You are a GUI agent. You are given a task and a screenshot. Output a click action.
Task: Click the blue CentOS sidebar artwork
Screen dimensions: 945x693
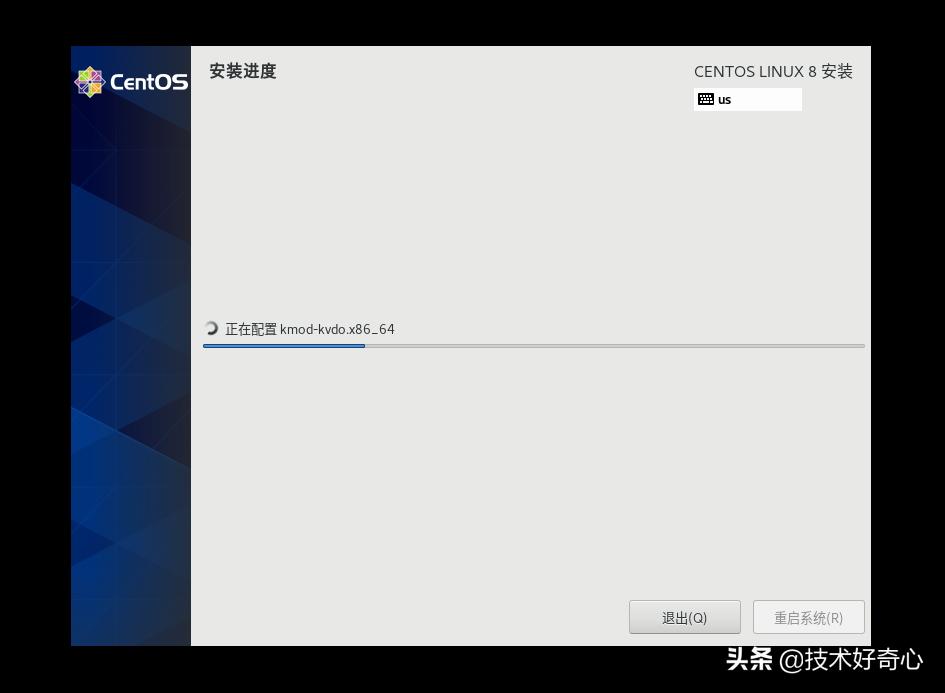pyautogui.click(x=130, y=400)
